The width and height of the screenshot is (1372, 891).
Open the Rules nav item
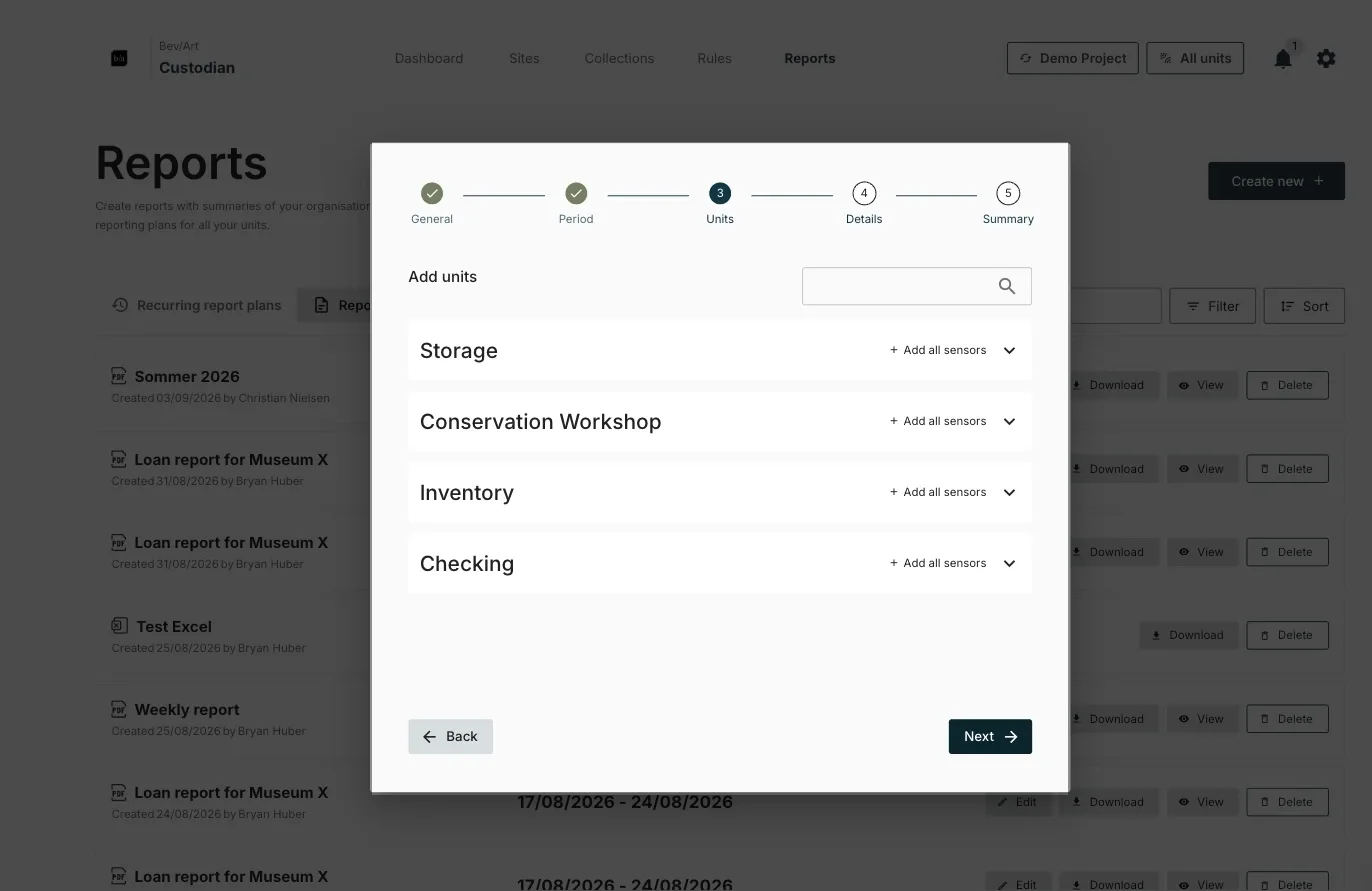click(714, 59)
